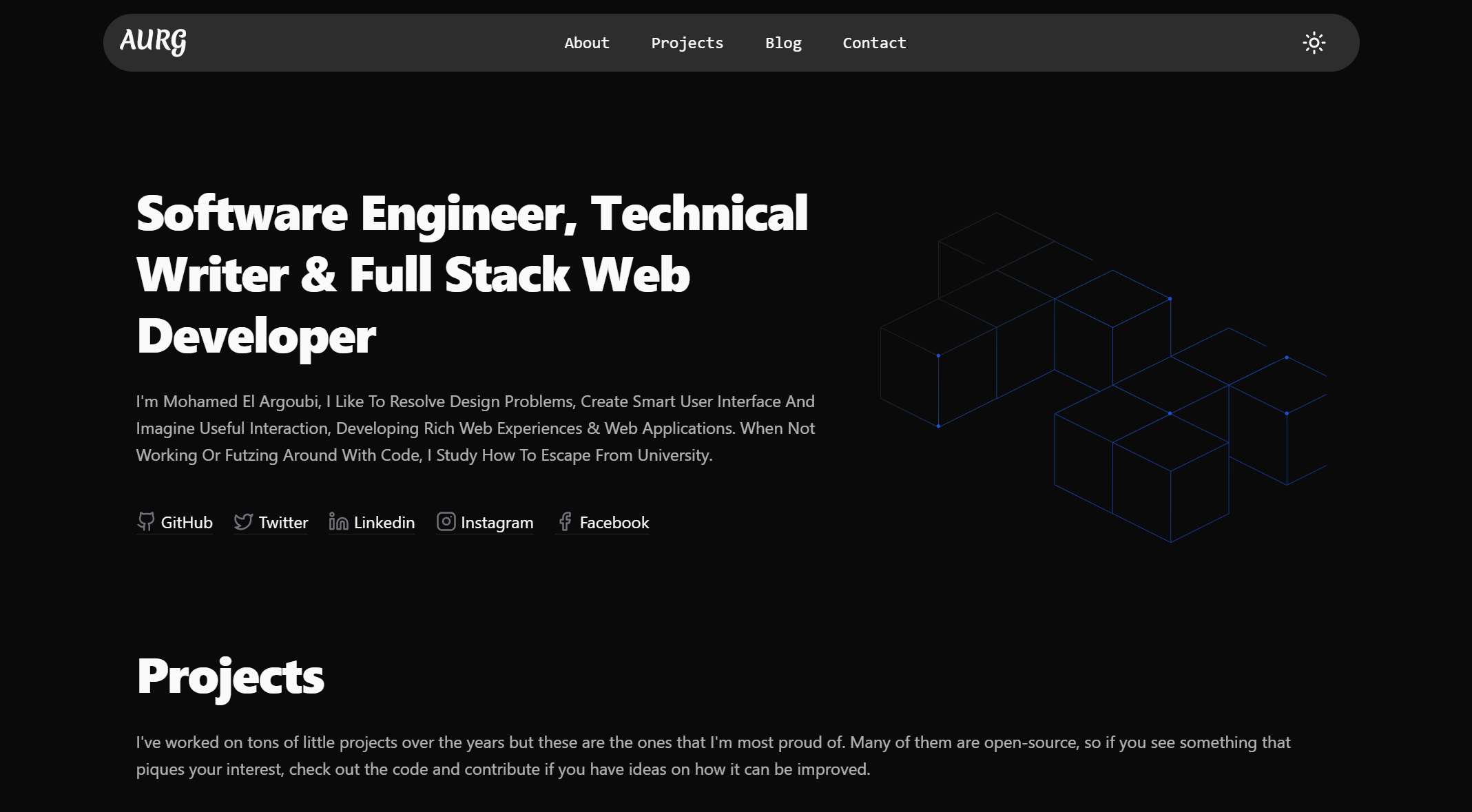The width and height of the screenshot is (1472, 812).
Task: Open the Facebook text link
Action: (614, 523)
